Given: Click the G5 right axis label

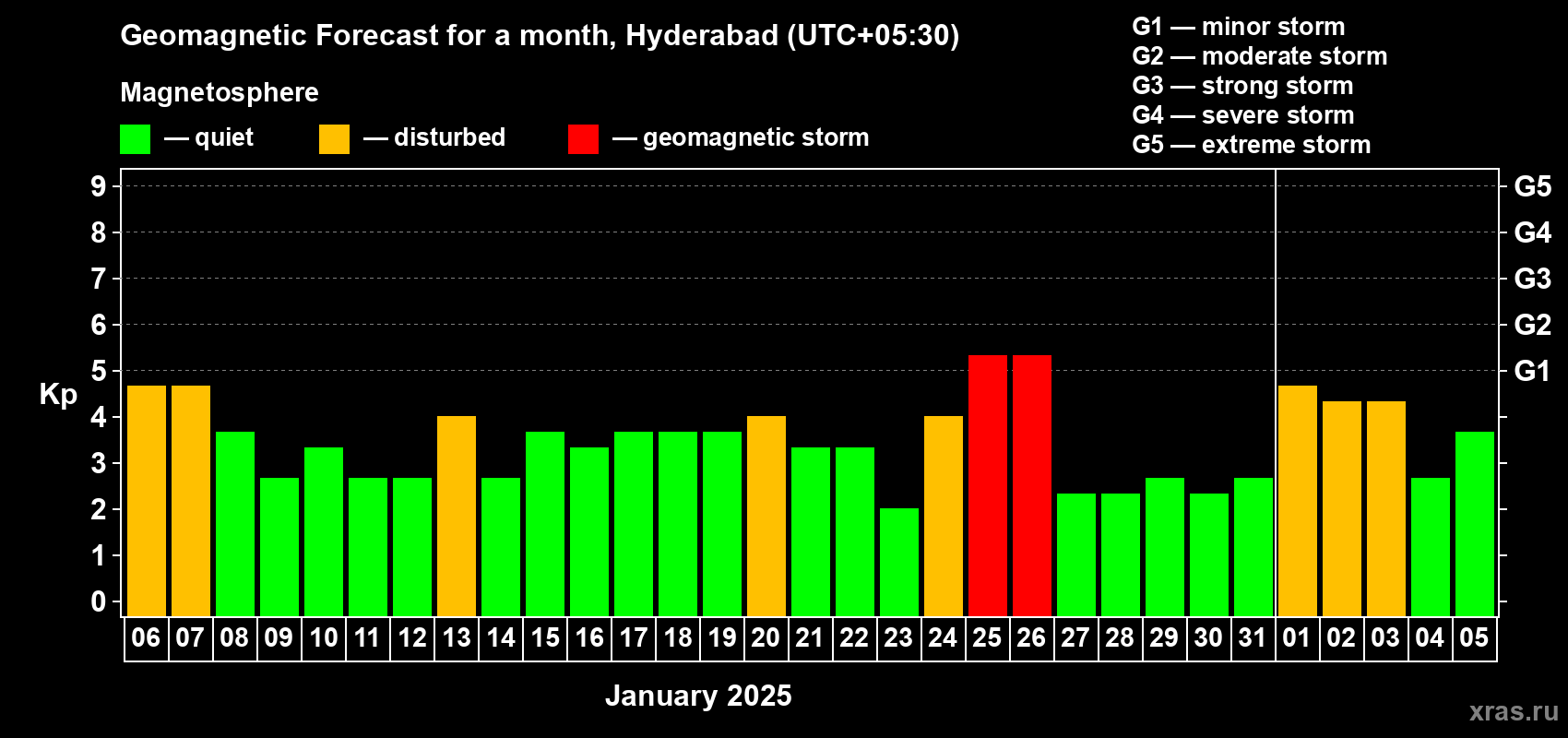Looking at the screenshot, I should (1533, 186).
